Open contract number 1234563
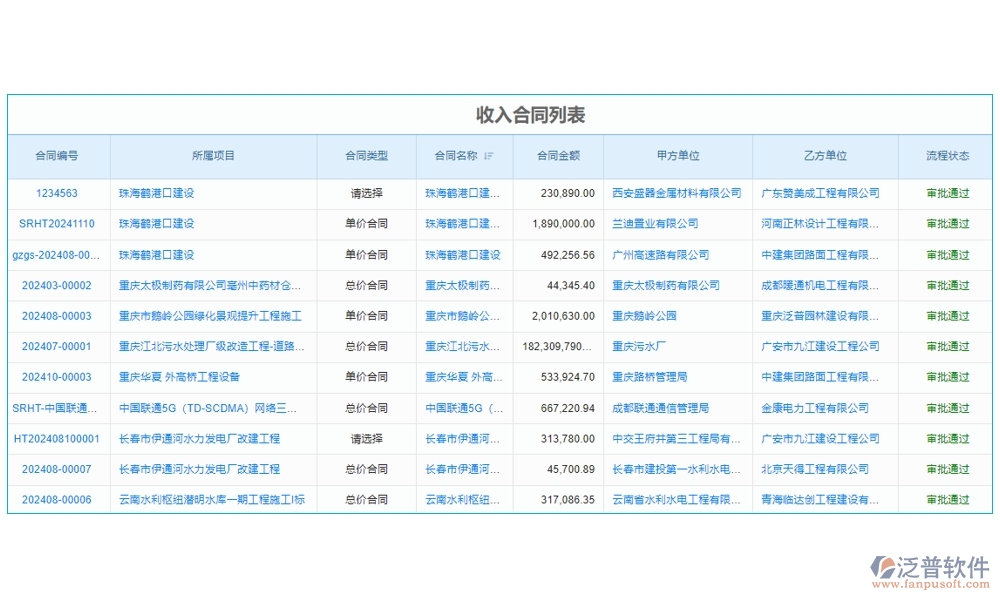1000x600 pixels. [x=55, y=193]
